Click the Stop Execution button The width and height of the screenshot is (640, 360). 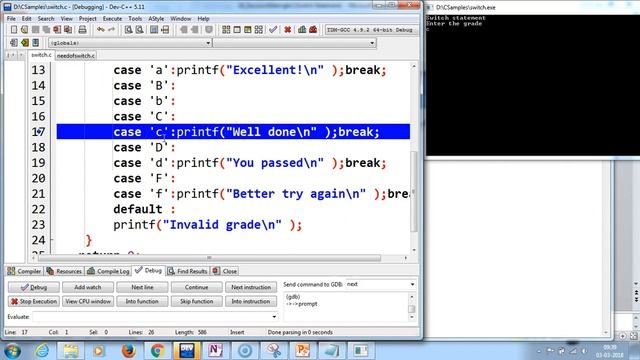(x=34, y=301)
